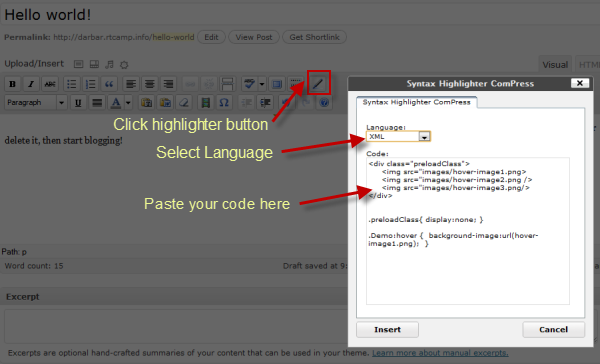Apply strikethrough ABC formatting
Viewport: 600px width, 364px height.
50,84
